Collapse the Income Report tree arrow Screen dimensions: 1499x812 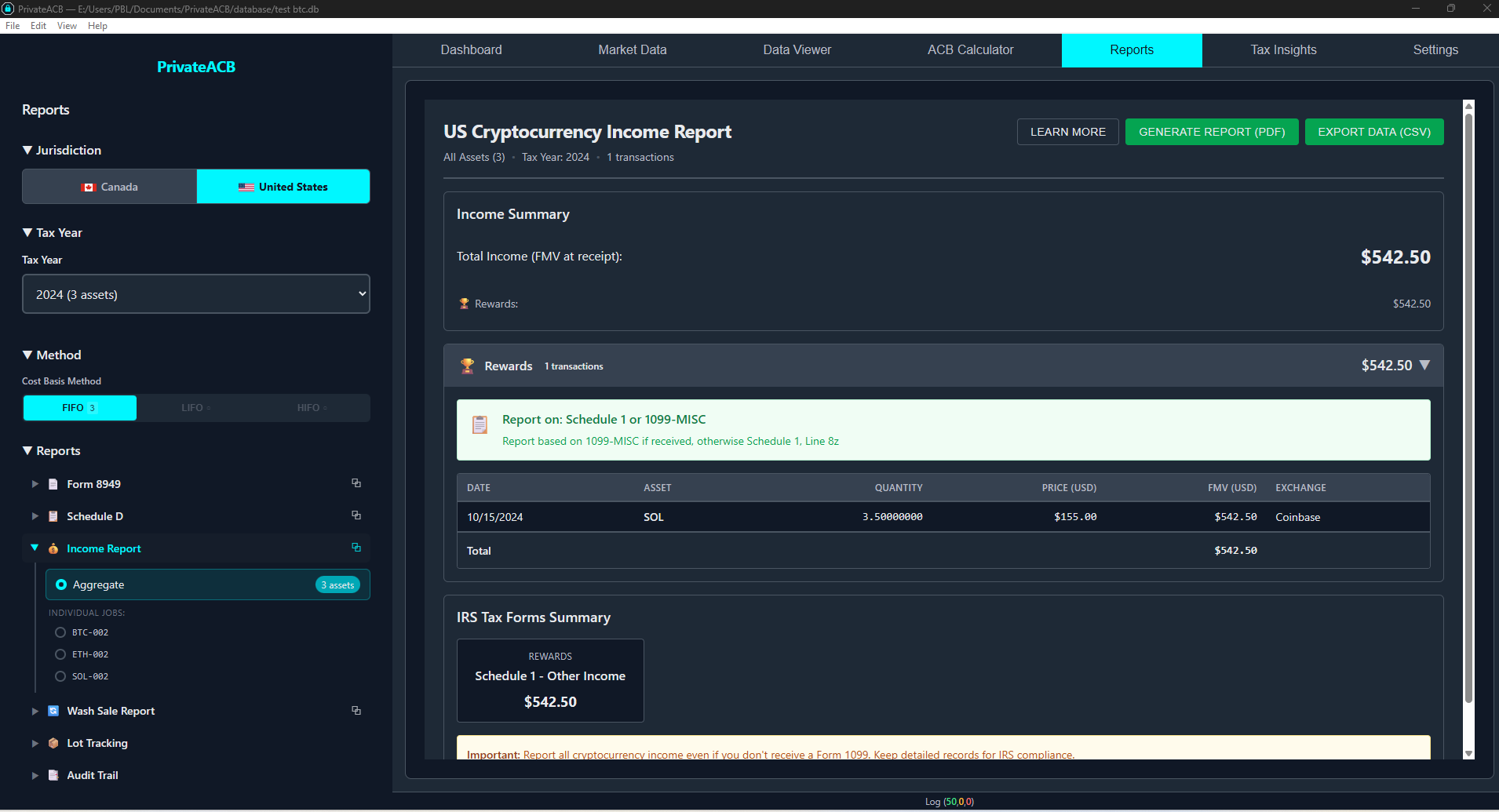[x=35, y=548]
